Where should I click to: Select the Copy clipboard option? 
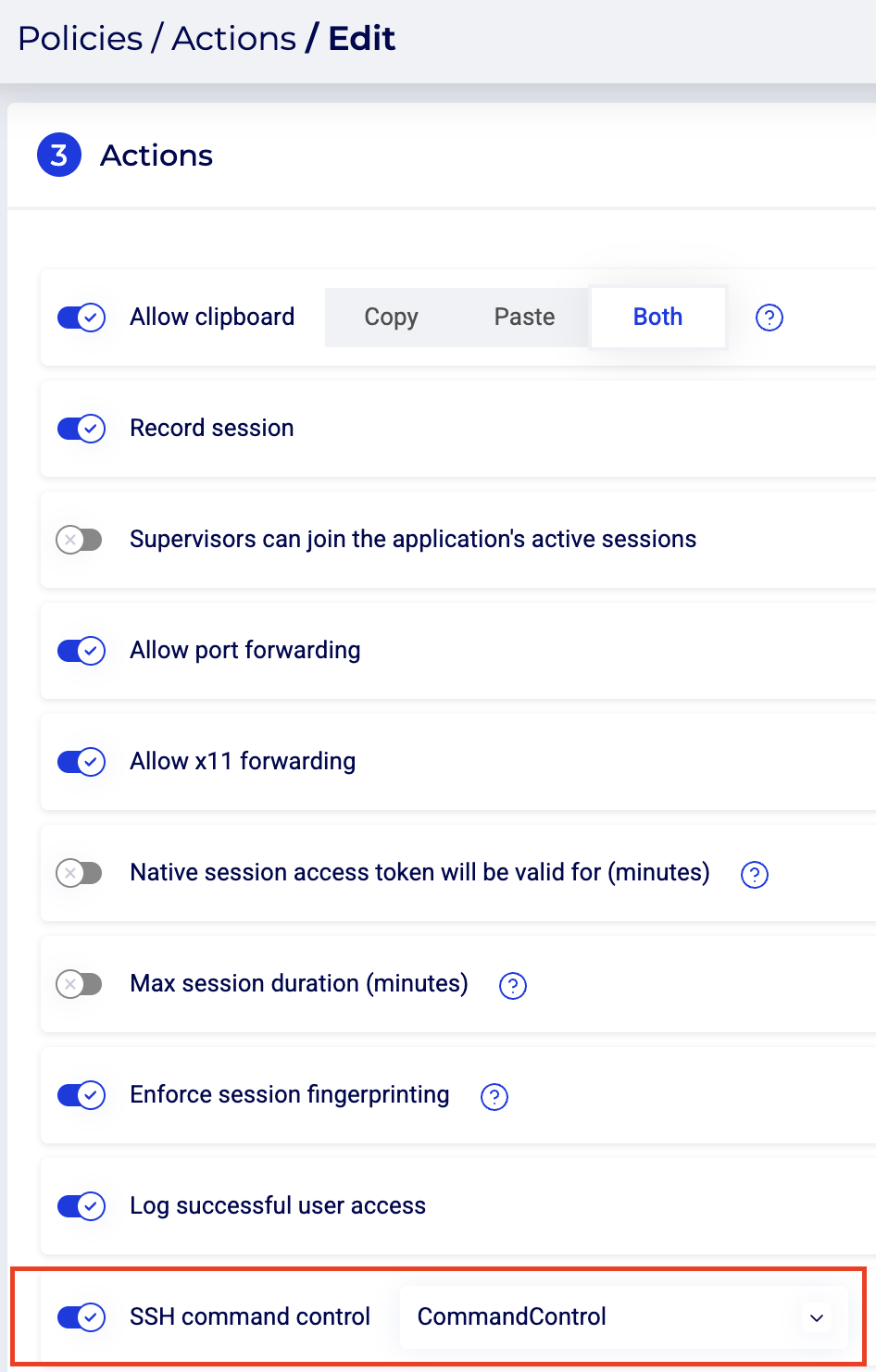tap(391, 318)
